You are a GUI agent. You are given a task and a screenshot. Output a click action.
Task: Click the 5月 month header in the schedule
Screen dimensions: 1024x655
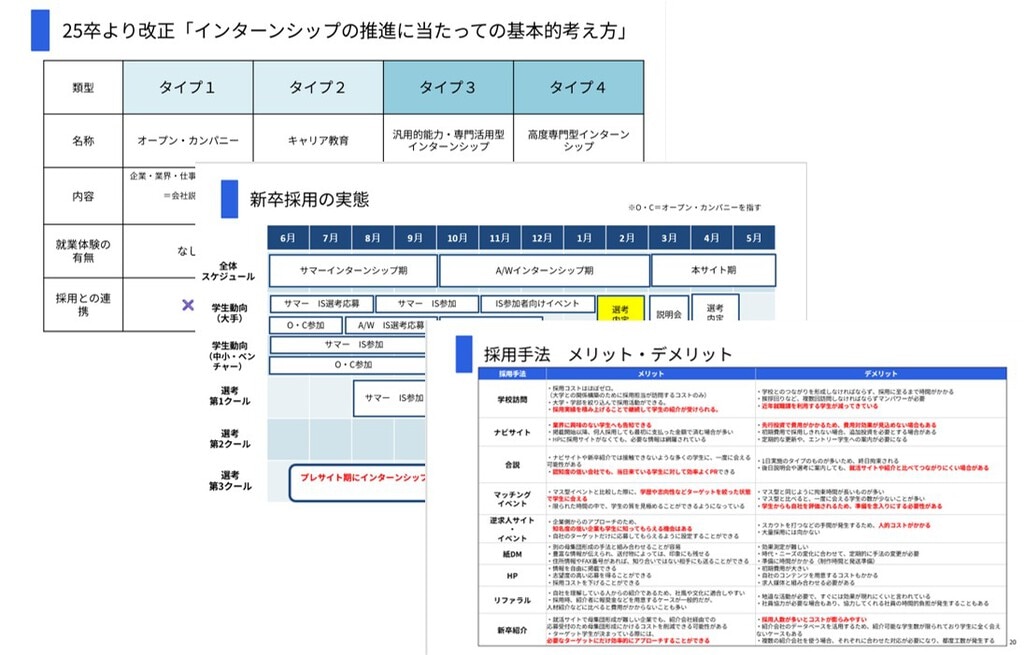click(754, 237)
